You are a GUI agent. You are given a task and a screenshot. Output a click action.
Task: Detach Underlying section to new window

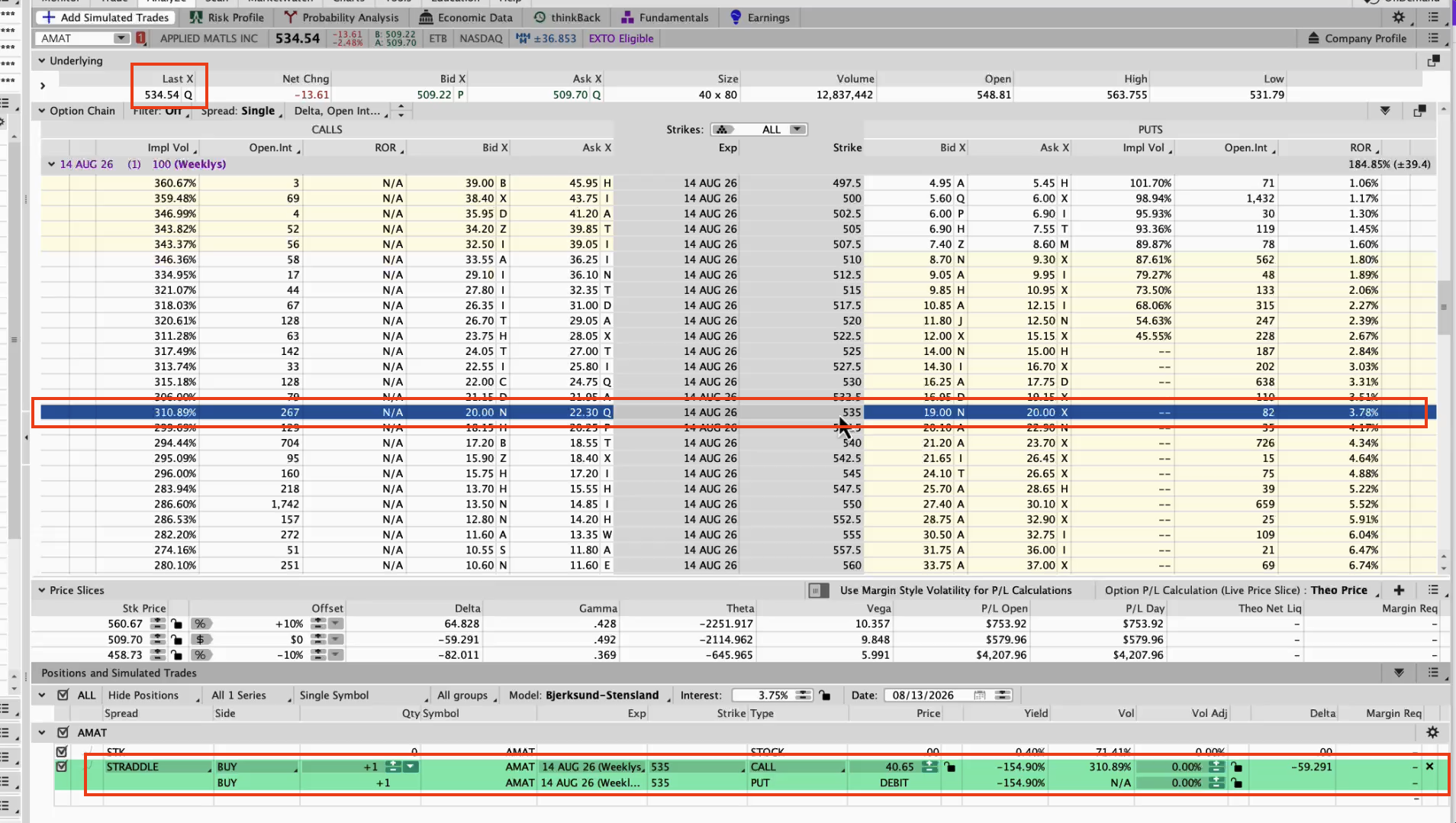click(x=1433, y=60)
